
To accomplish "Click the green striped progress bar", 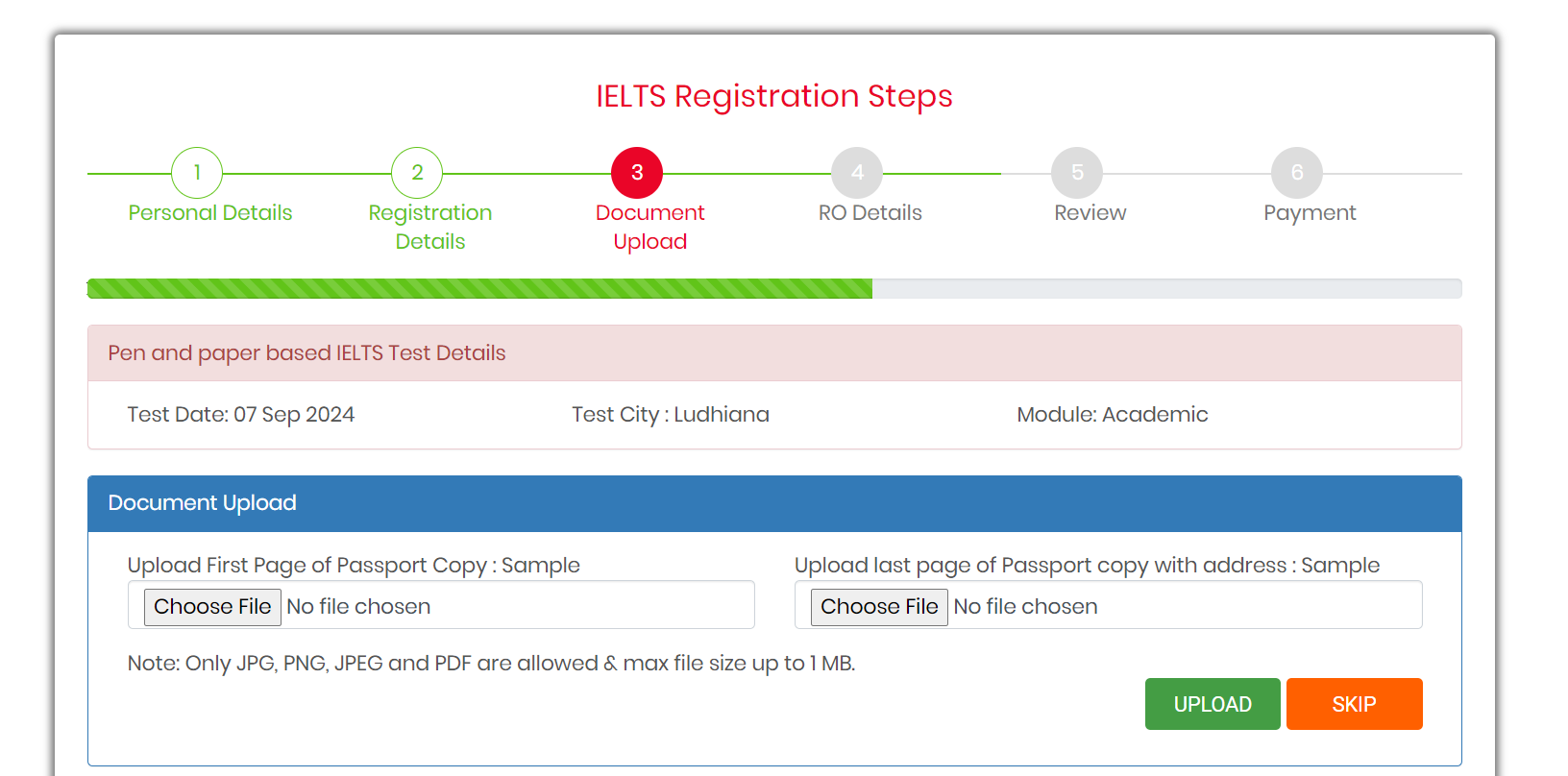I will coord(479,288).
